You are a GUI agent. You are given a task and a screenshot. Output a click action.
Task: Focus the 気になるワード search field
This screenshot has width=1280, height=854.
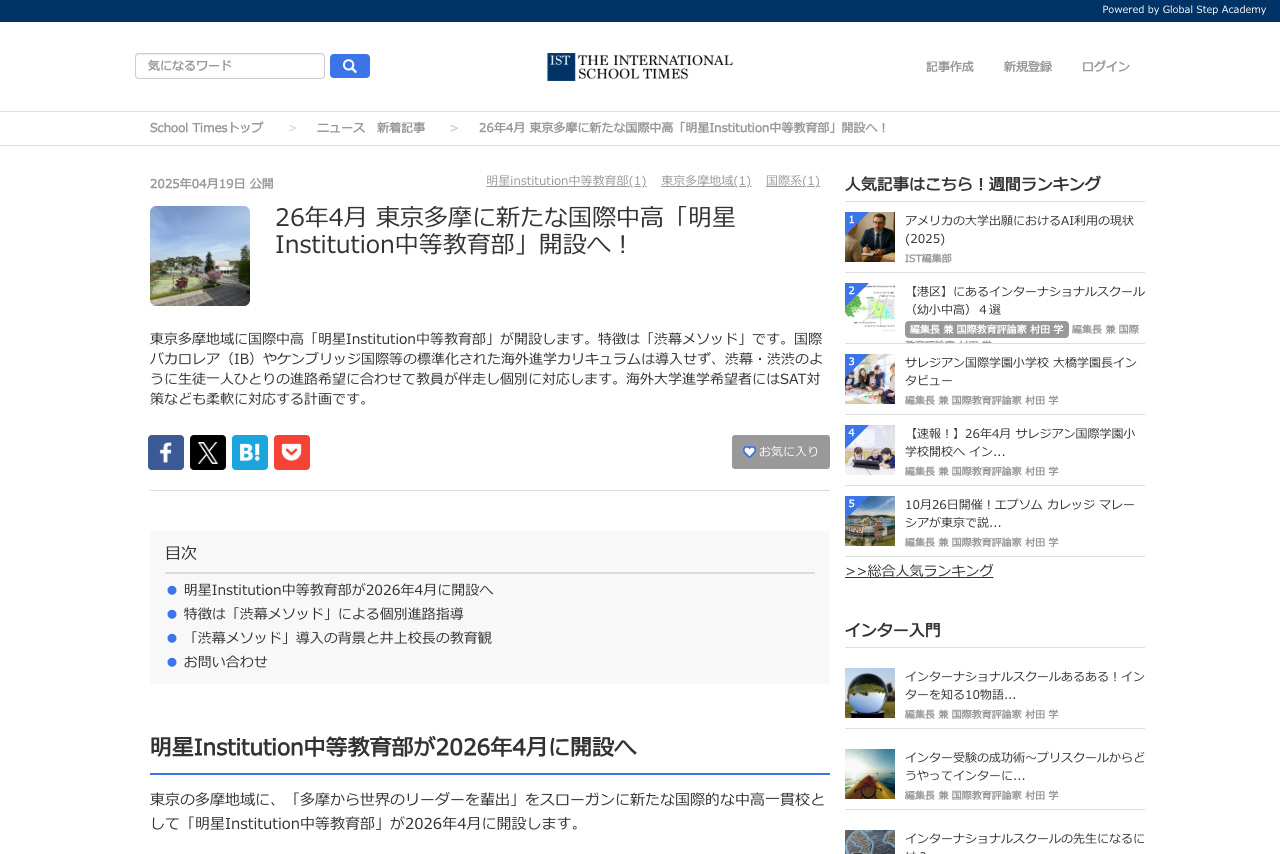[230, 66]
